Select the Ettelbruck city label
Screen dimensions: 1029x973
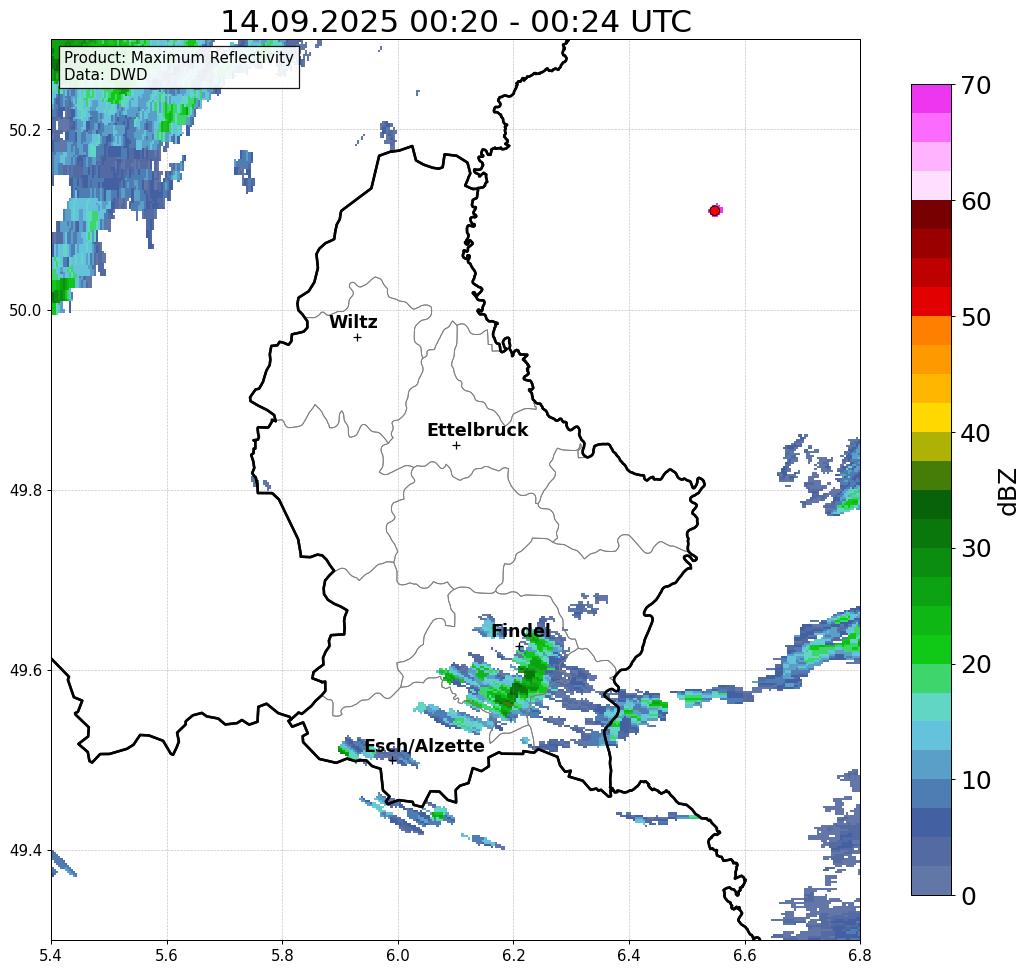477,430
